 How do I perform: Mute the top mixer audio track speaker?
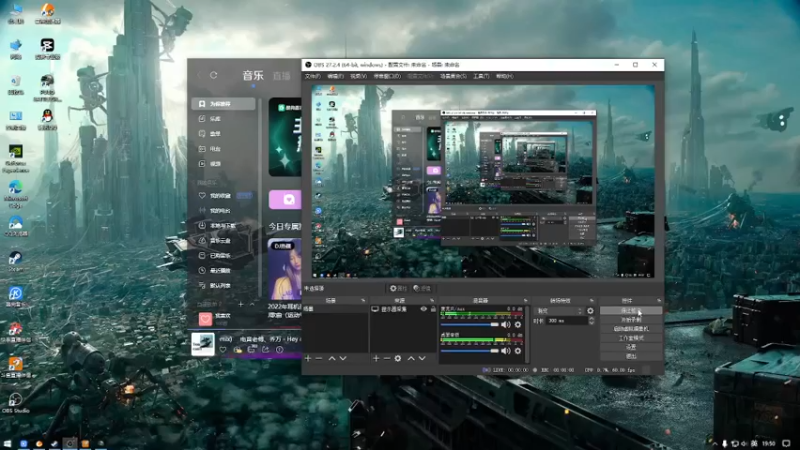click(506, 324)
